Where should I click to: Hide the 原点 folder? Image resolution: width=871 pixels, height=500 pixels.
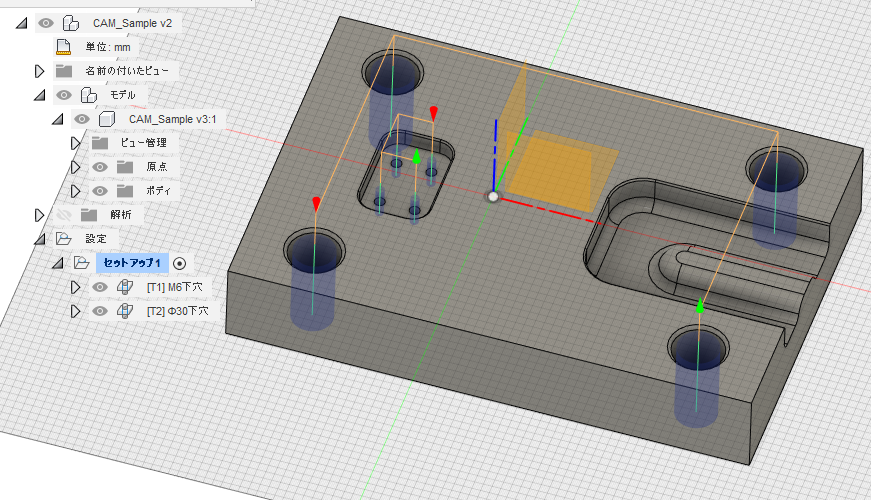point(100,167)
